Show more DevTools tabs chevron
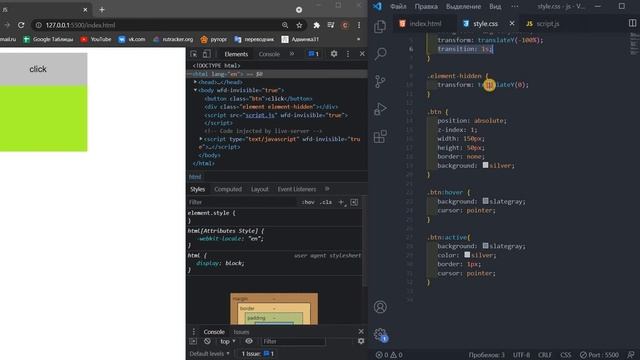This screenshot has width=640, height=360. (x=292, y=53)
